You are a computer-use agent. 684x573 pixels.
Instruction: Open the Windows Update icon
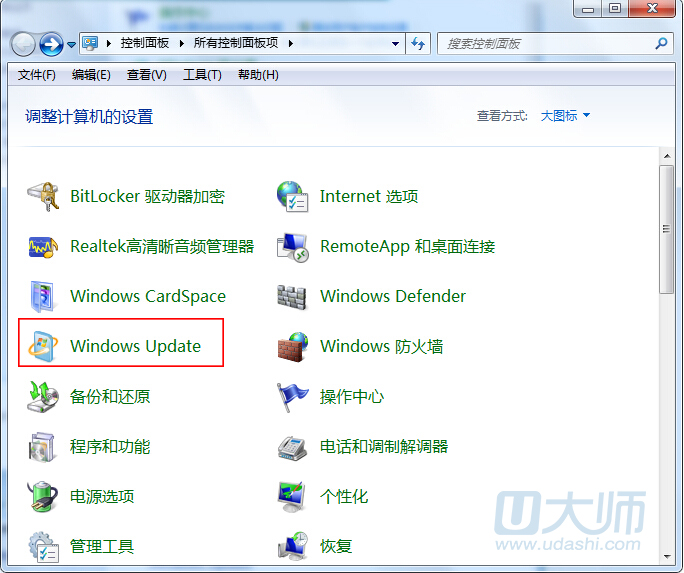[43, 347]
